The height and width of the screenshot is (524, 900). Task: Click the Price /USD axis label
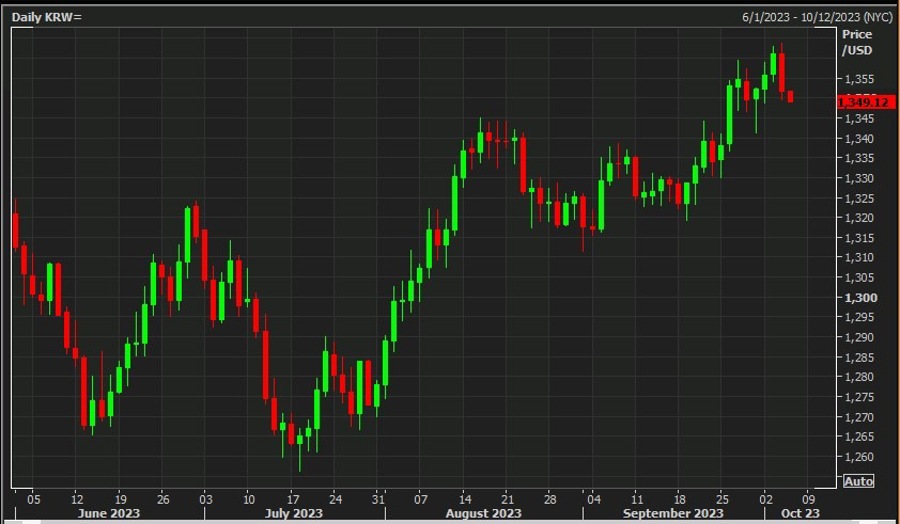click(x=857, y=42)
